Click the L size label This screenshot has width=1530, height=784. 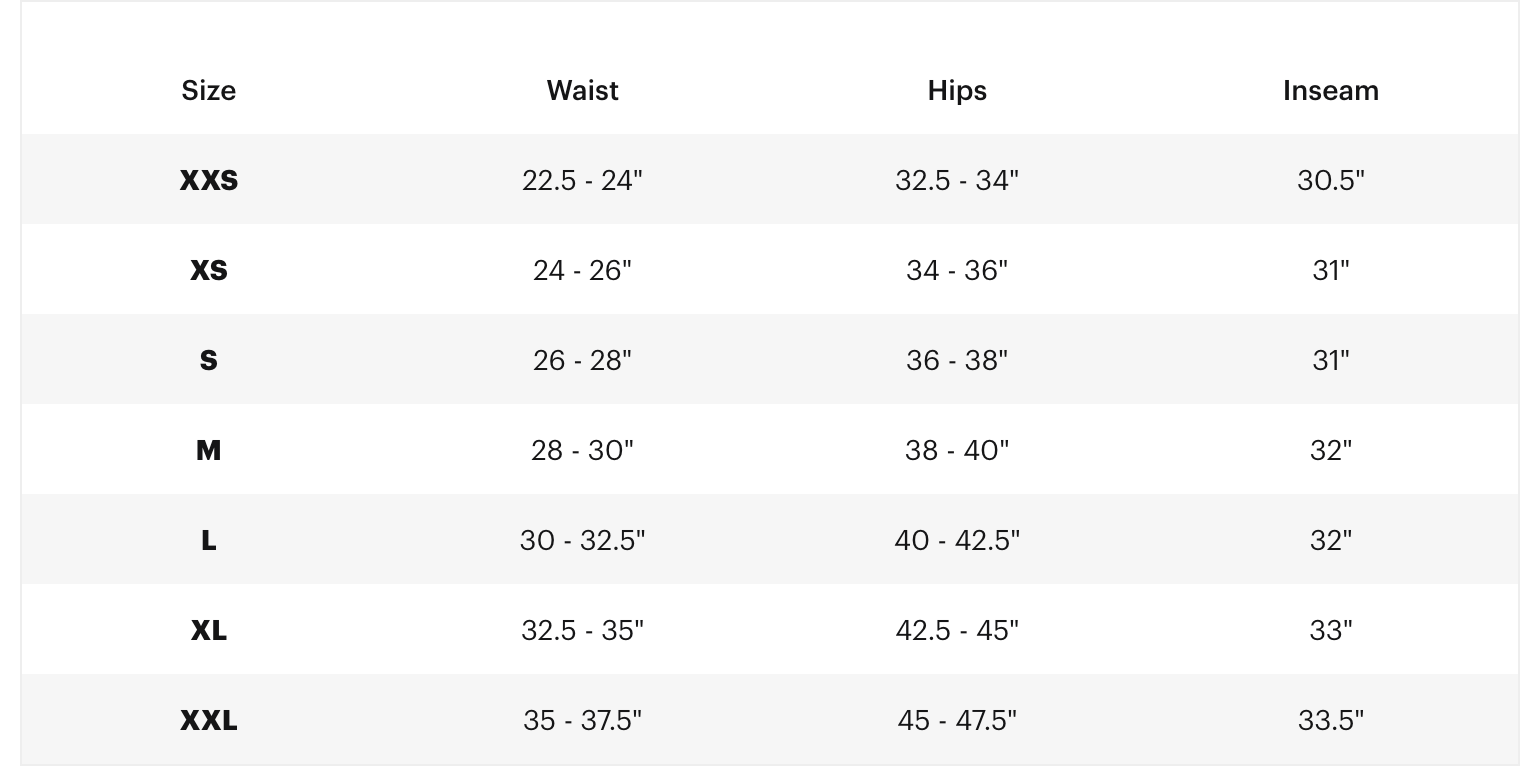point(208,540)
